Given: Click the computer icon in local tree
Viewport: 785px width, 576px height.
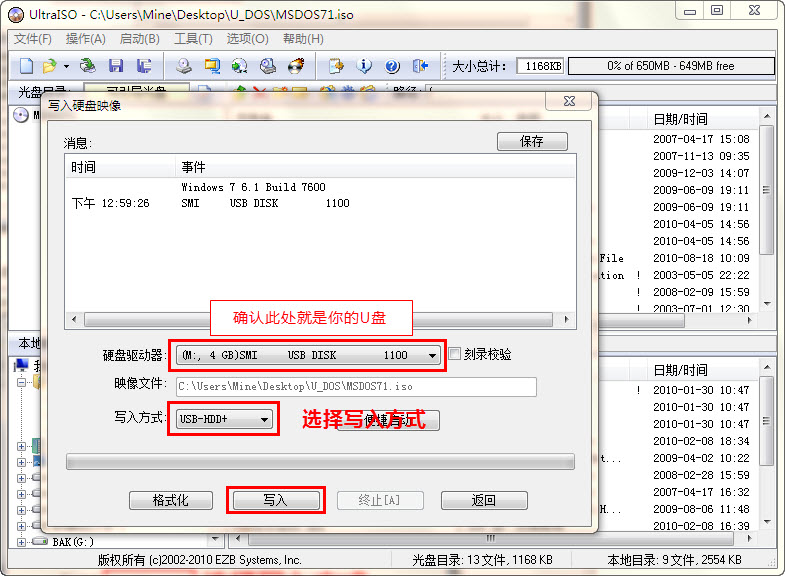Looking at the screenshot, I should (22, 365).
